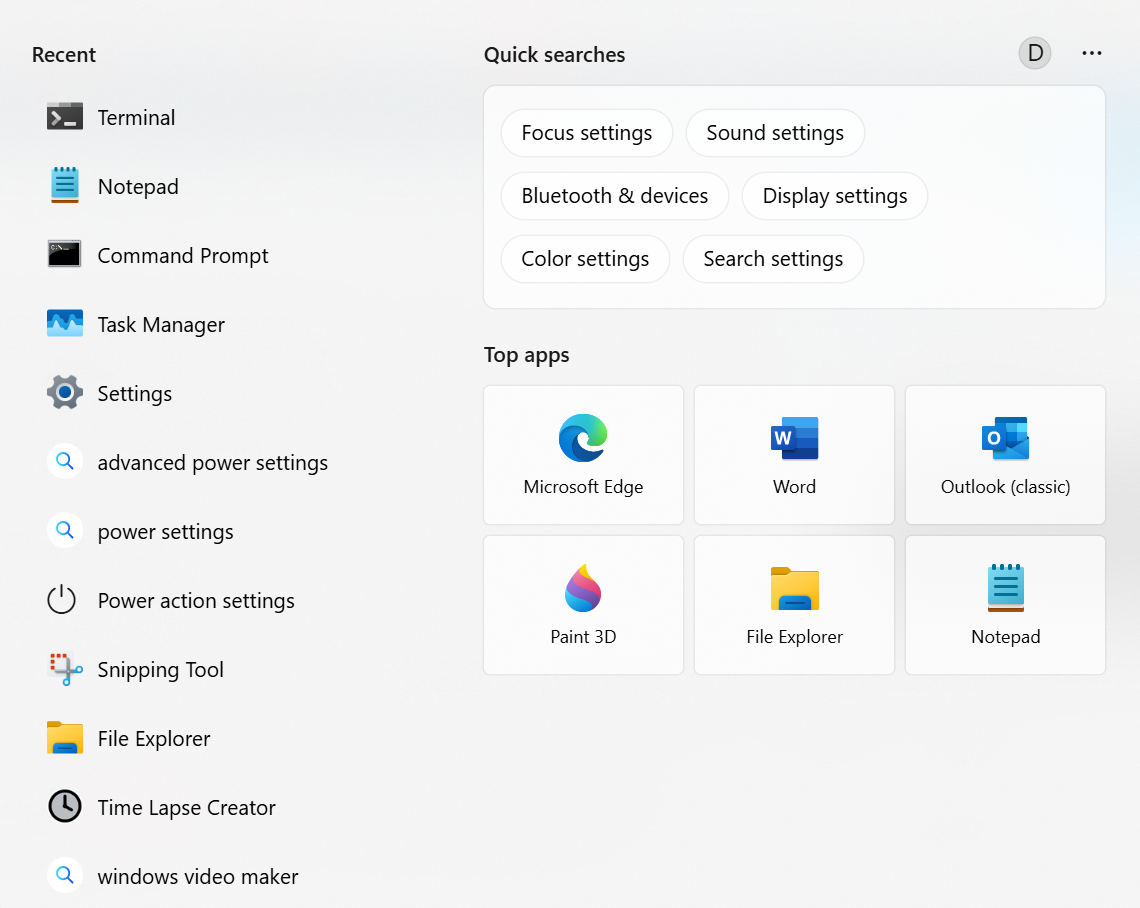
Task: Click the "Outlook (classic)" tile label
Action: (x=1005, y=487)
